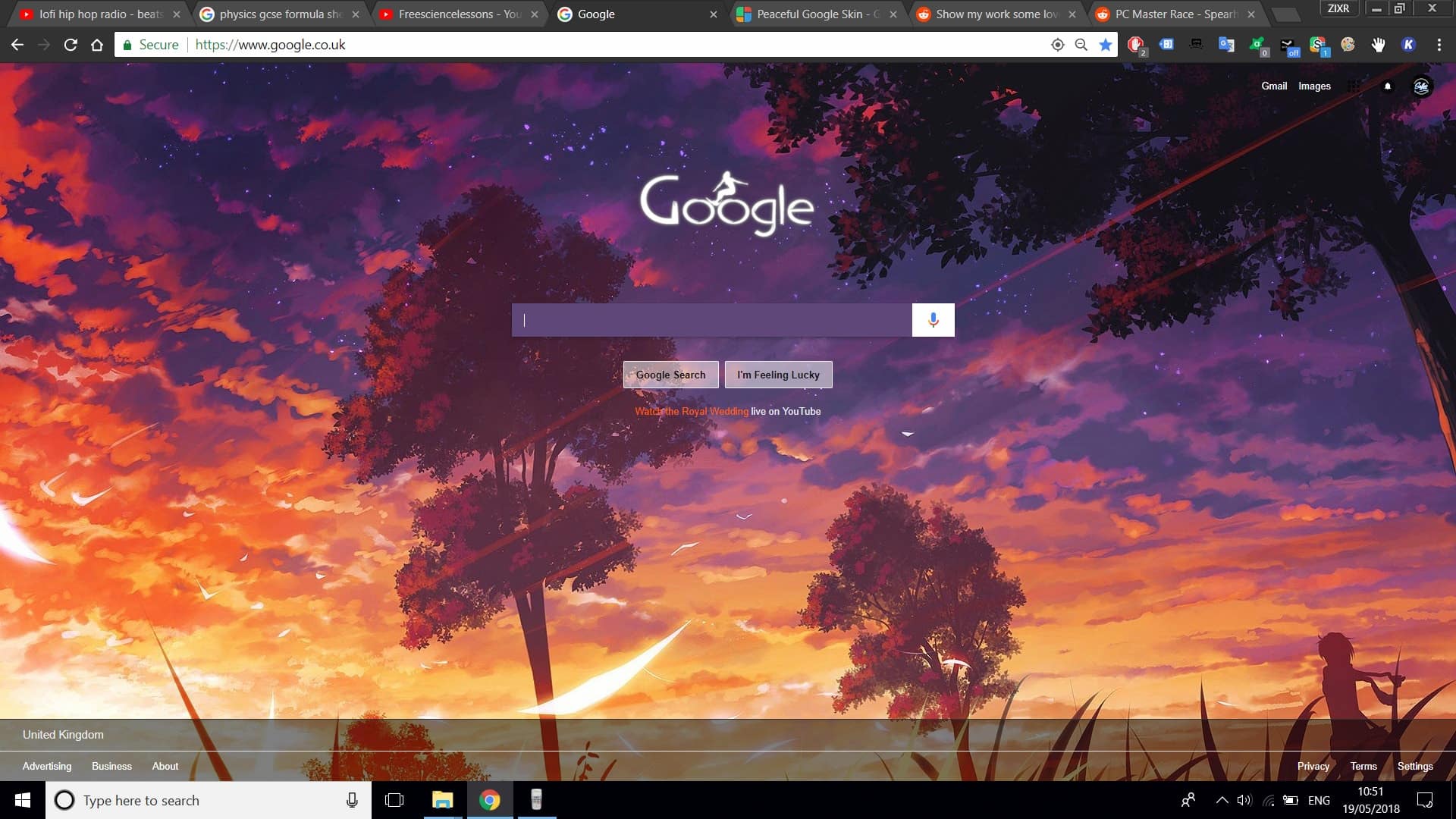The width and height of the screenshot is (1456, 819).
Task: Open the Google apps grid launcher
Action: coord(1354,86)
